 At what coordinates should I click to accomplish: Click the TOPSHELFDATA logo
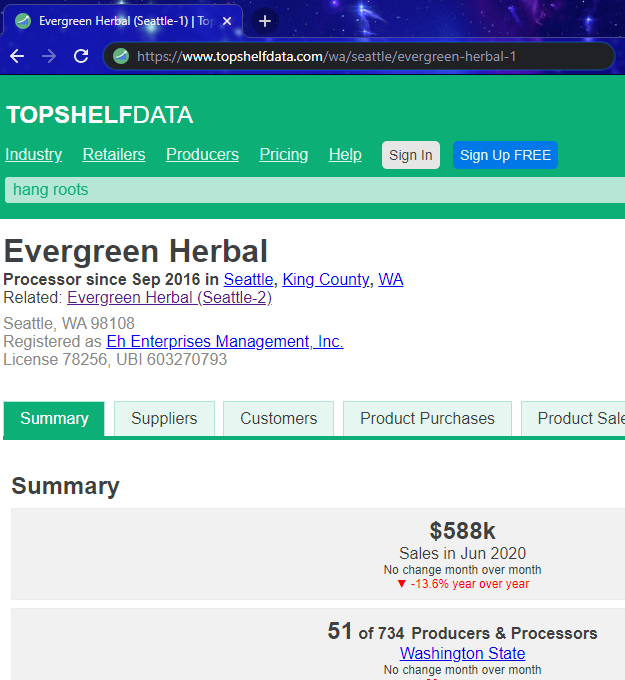(100, 115)
